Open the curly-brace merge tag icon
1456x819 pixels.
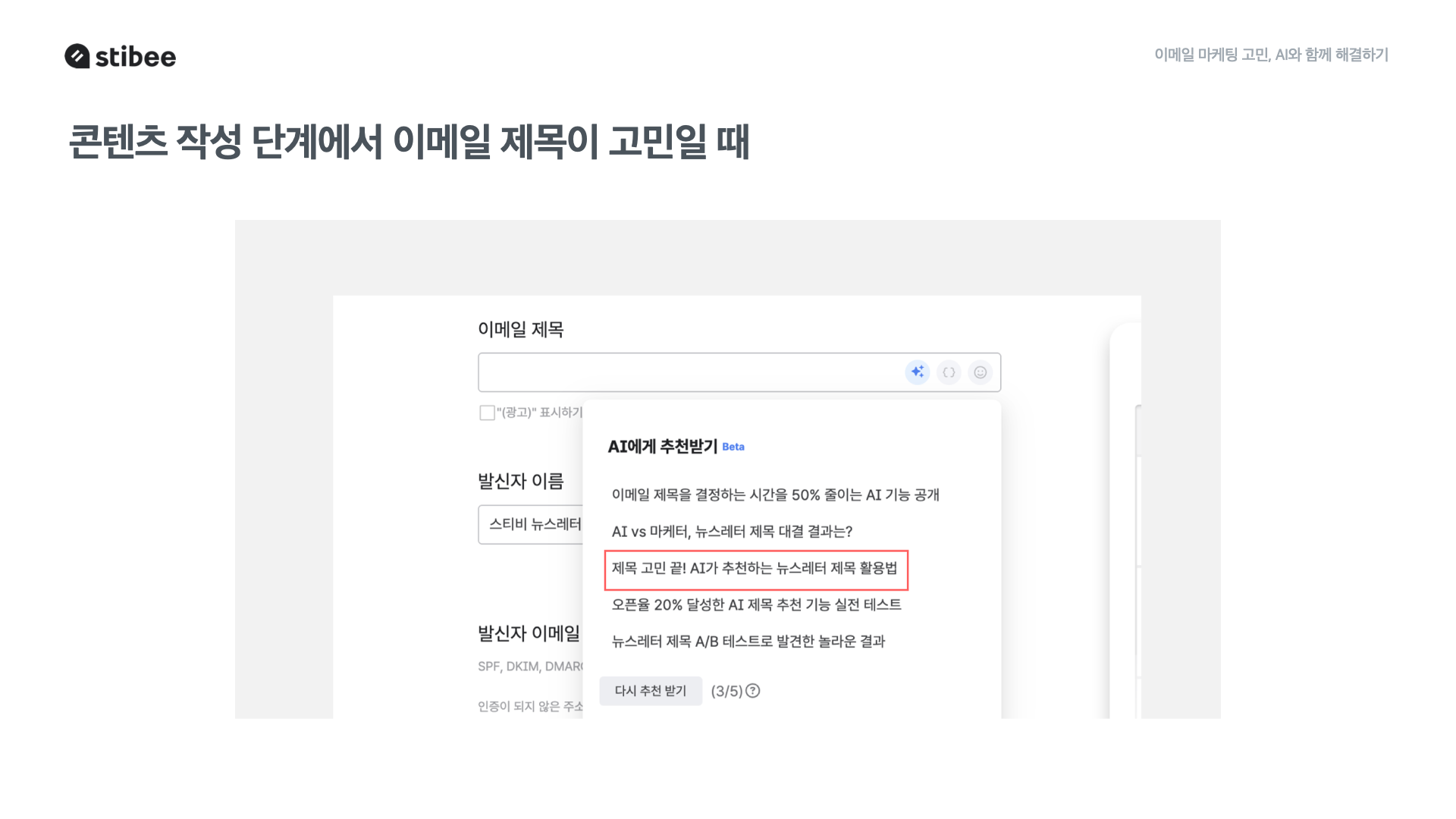949,372
